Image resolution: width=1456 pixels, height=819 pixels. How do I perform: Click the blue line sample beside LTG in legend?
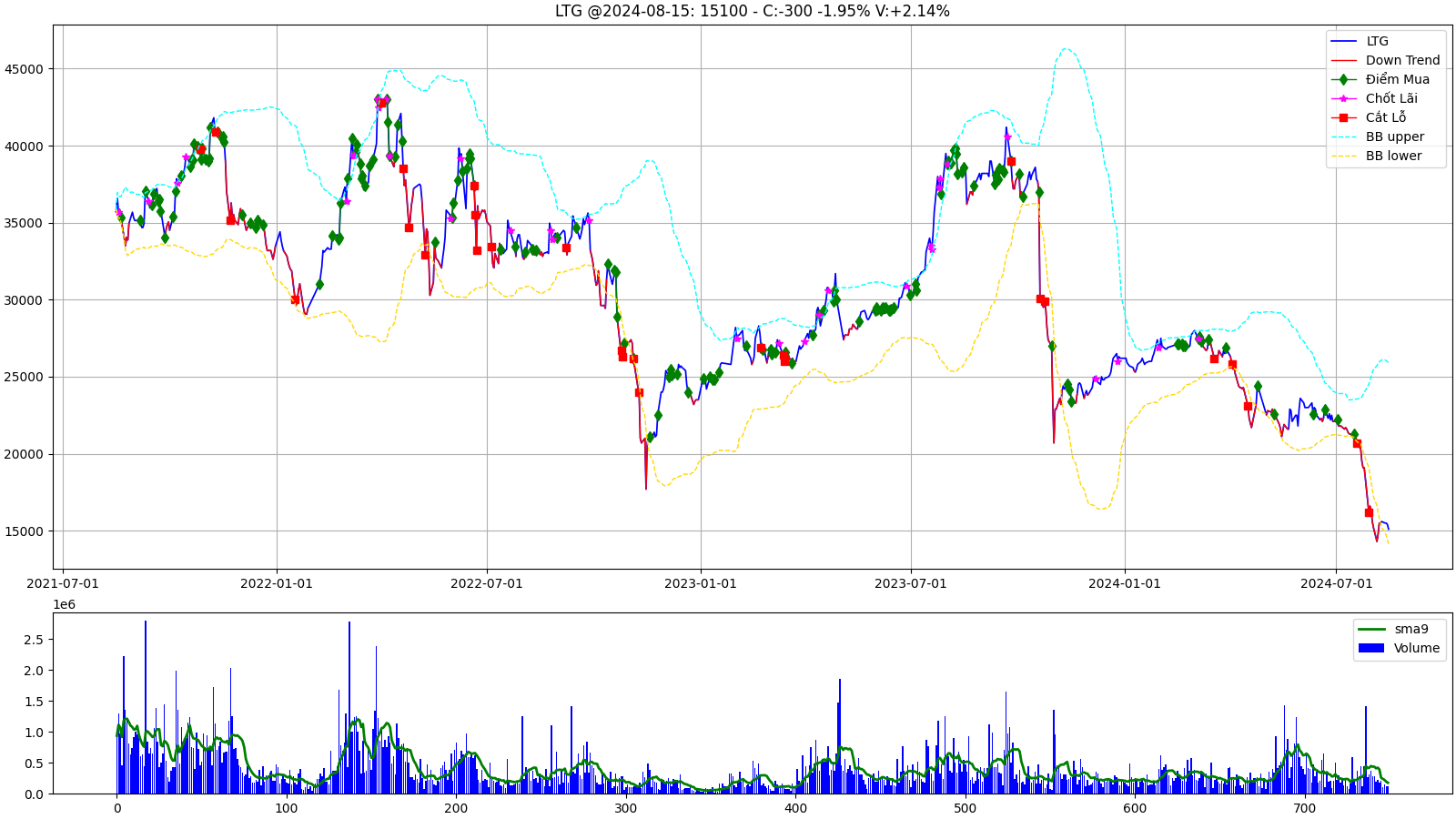click(1343, 41)
